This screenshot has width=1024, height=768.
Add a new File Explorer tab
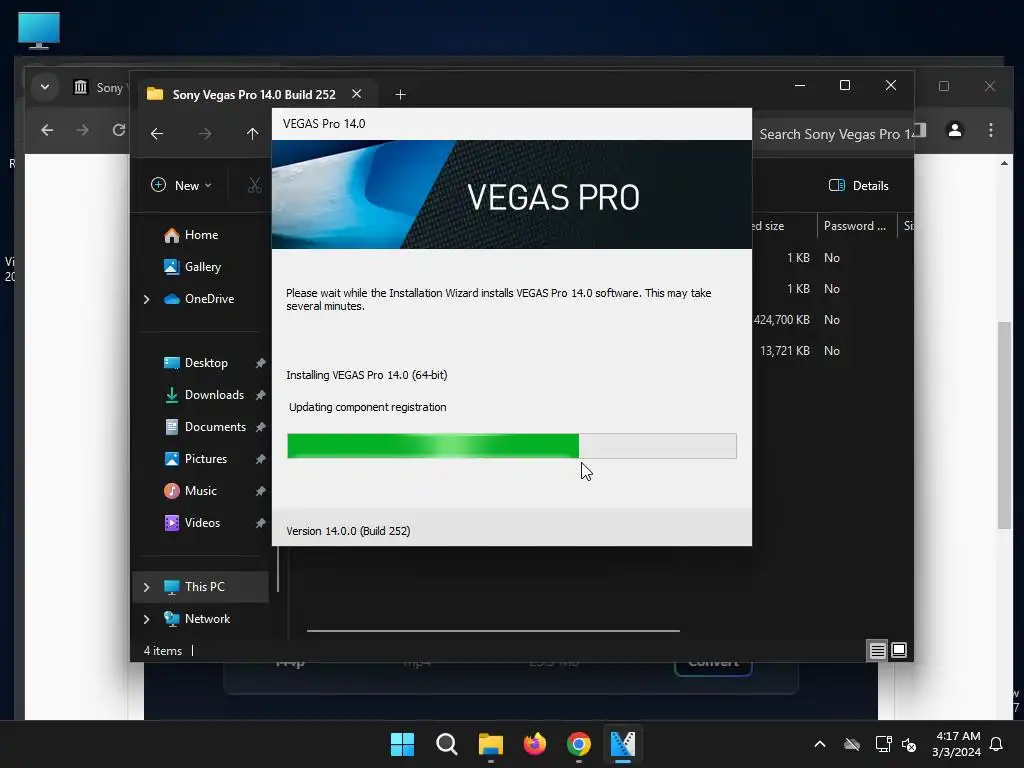point(400,95)
